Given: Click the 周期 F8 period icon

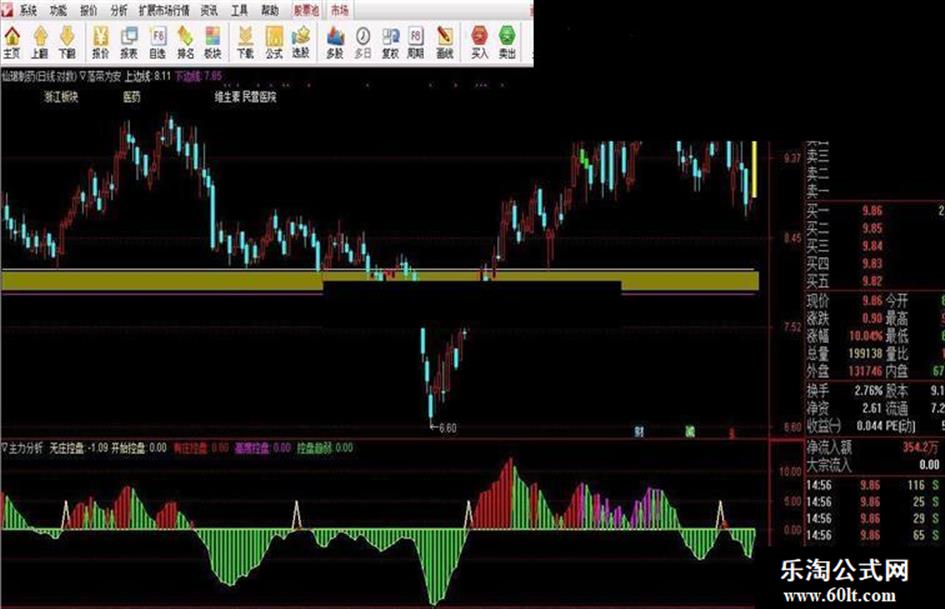Looking at the screenshot, I should (416, 43).
